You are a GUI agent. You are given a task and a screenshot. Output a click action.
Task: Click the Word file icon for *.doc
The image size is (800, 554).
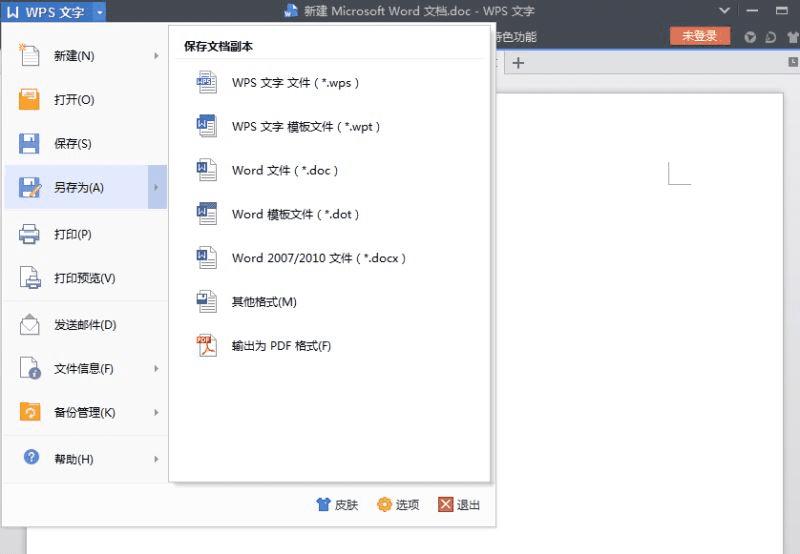[x=207, y=170]
